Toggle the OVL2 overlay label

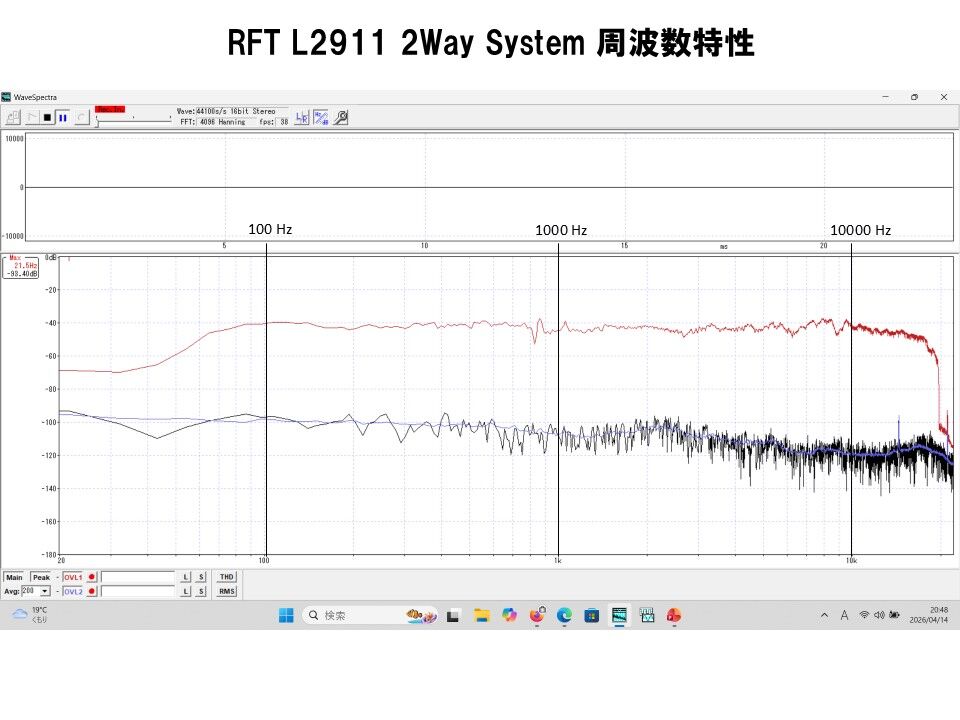coord(73,591)
